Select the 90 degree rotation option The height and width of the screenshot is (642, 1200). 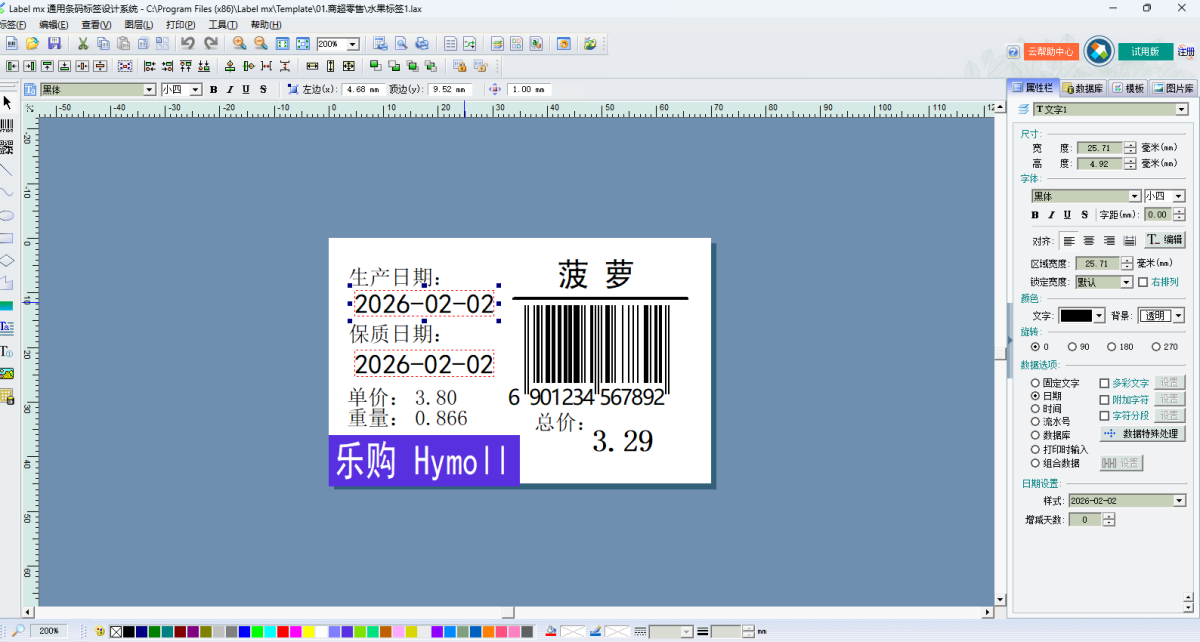(1073, 347)
